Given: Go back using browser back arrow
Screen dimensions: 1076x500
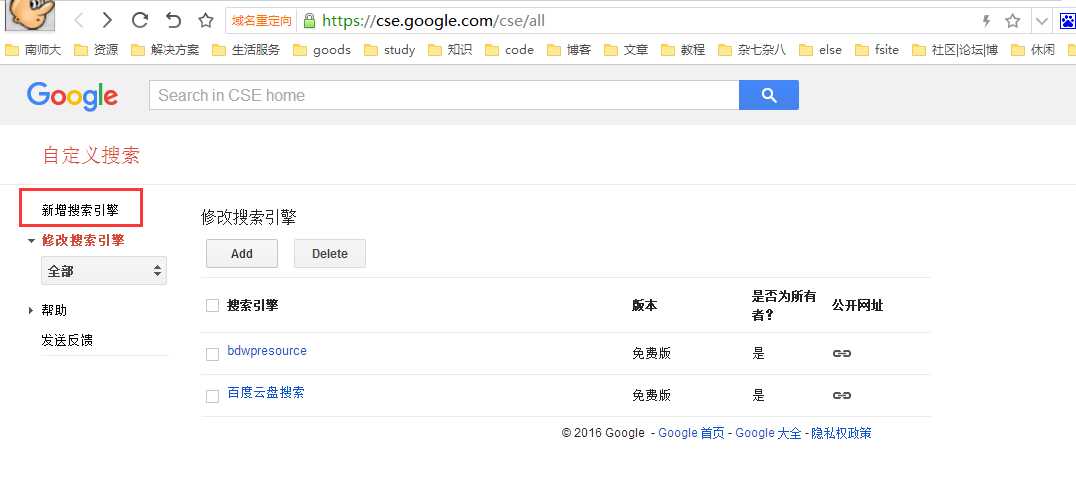Looking at the screenshot, I should (79, 21).
